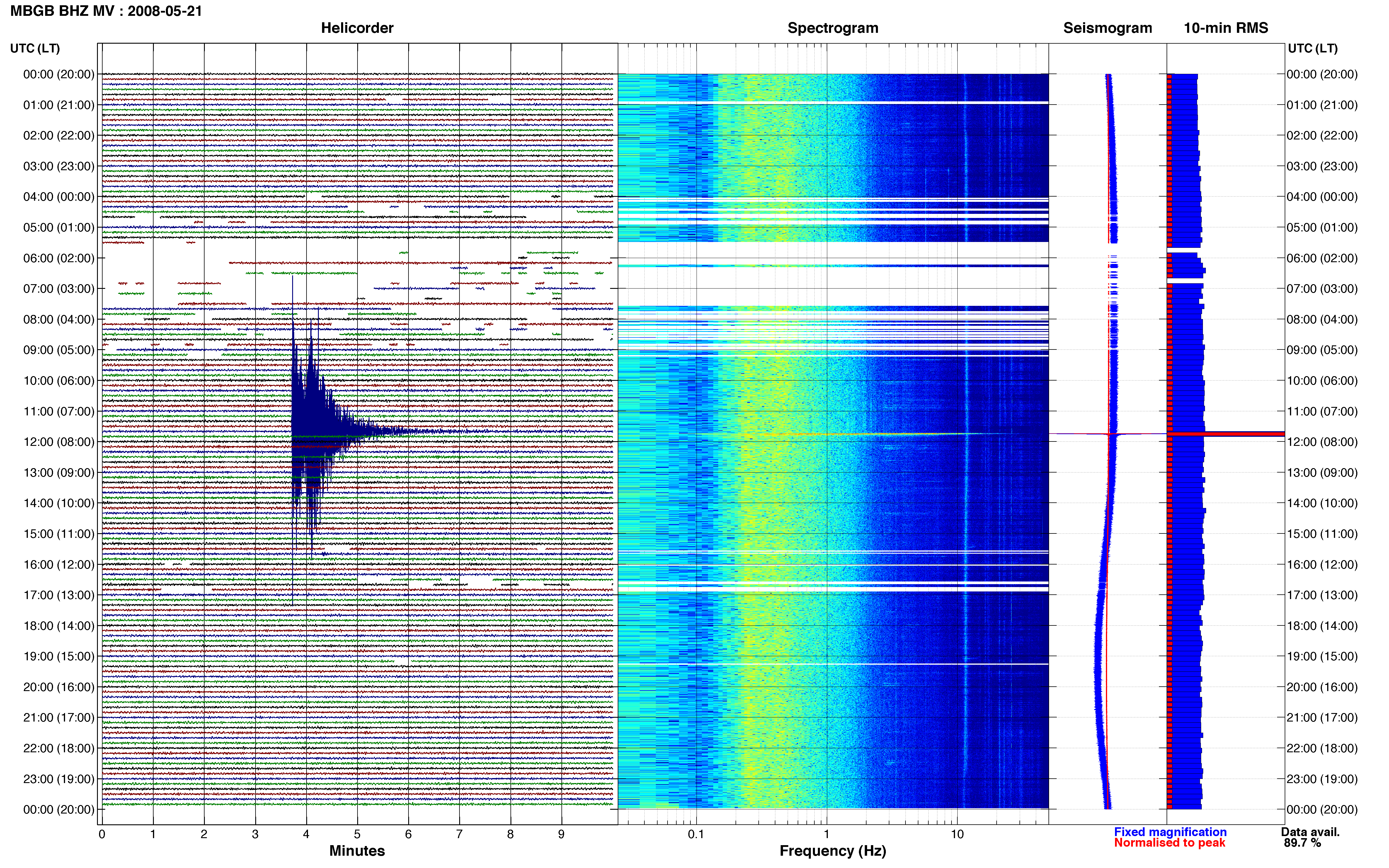Click left axis label 22:00 (18:00)
This screenshot has width=1389, height=868.
(x=59, y=748)
